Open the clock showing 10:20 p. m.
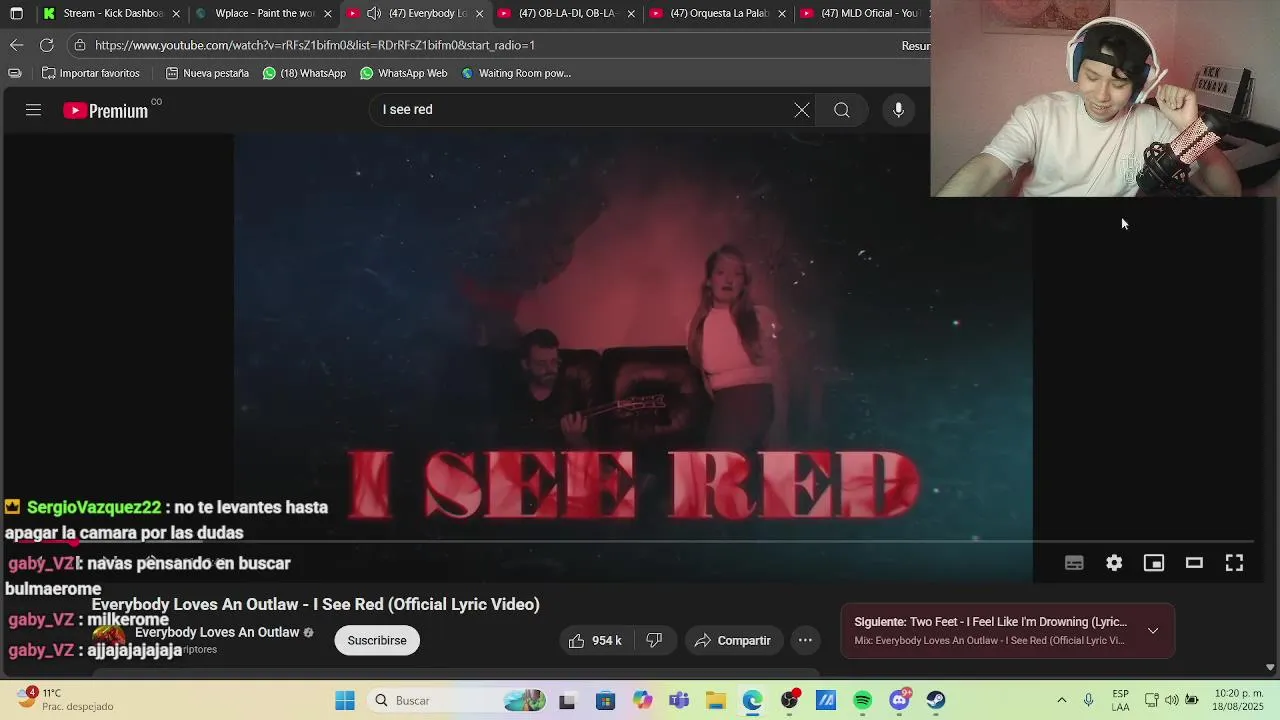Screen dimensions: 1280x720 [x=1238, y=700]
